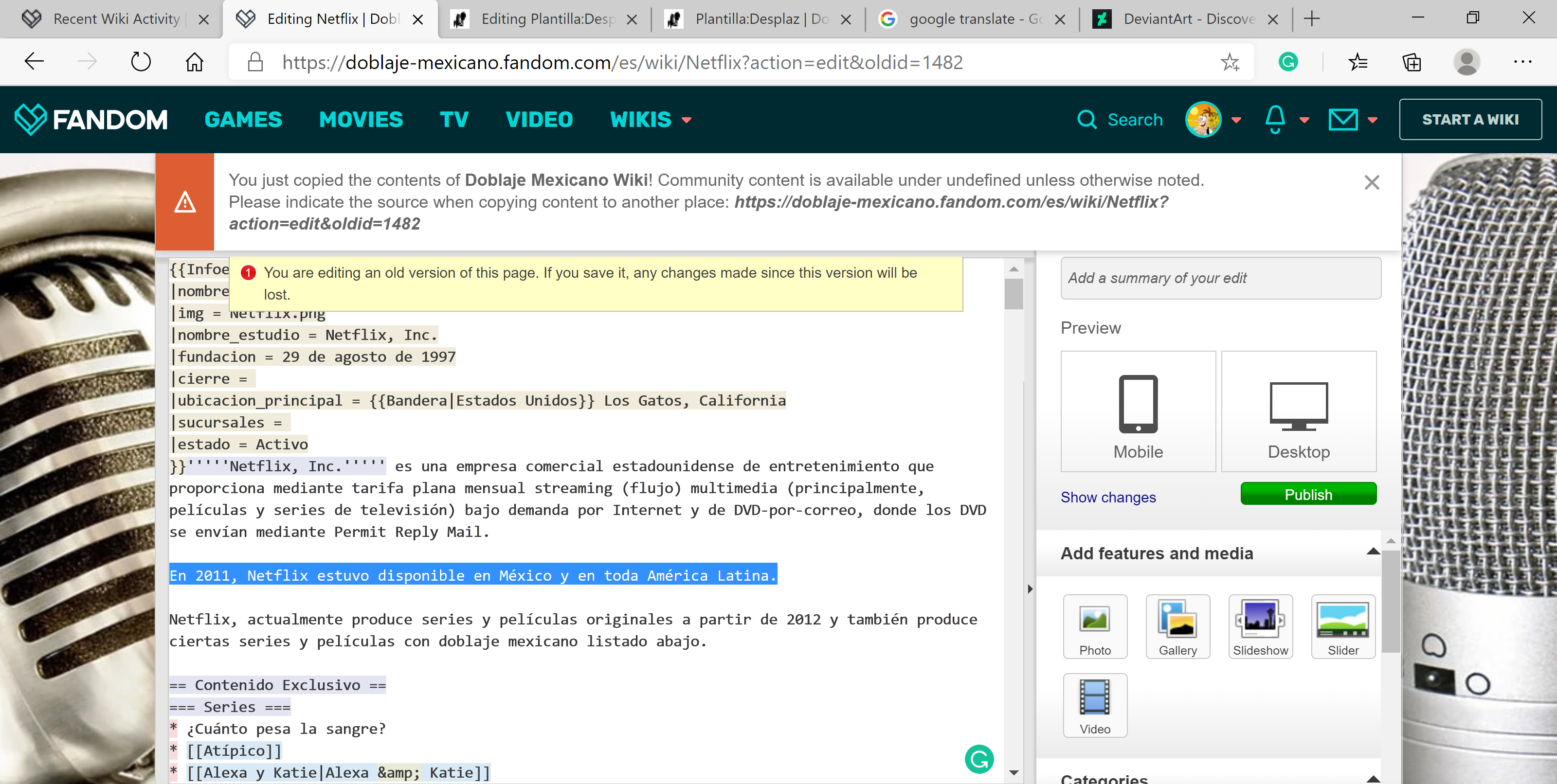This screenshot has width=1557, height=784.
Task: Click the browser address bar
Action: [741, 62]
